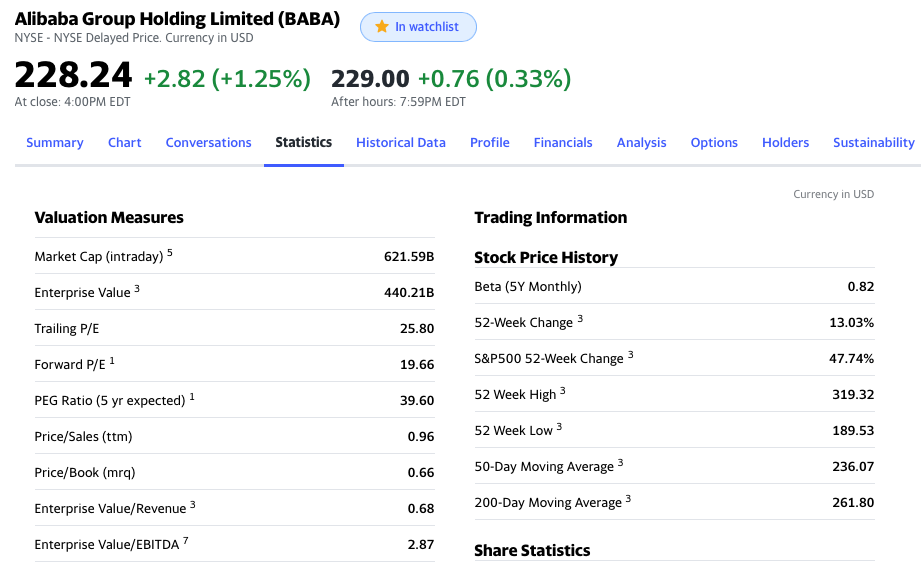Click the 52-Week Change label
The width and height of the screenshot is (921, 566).
coord(523,322)
